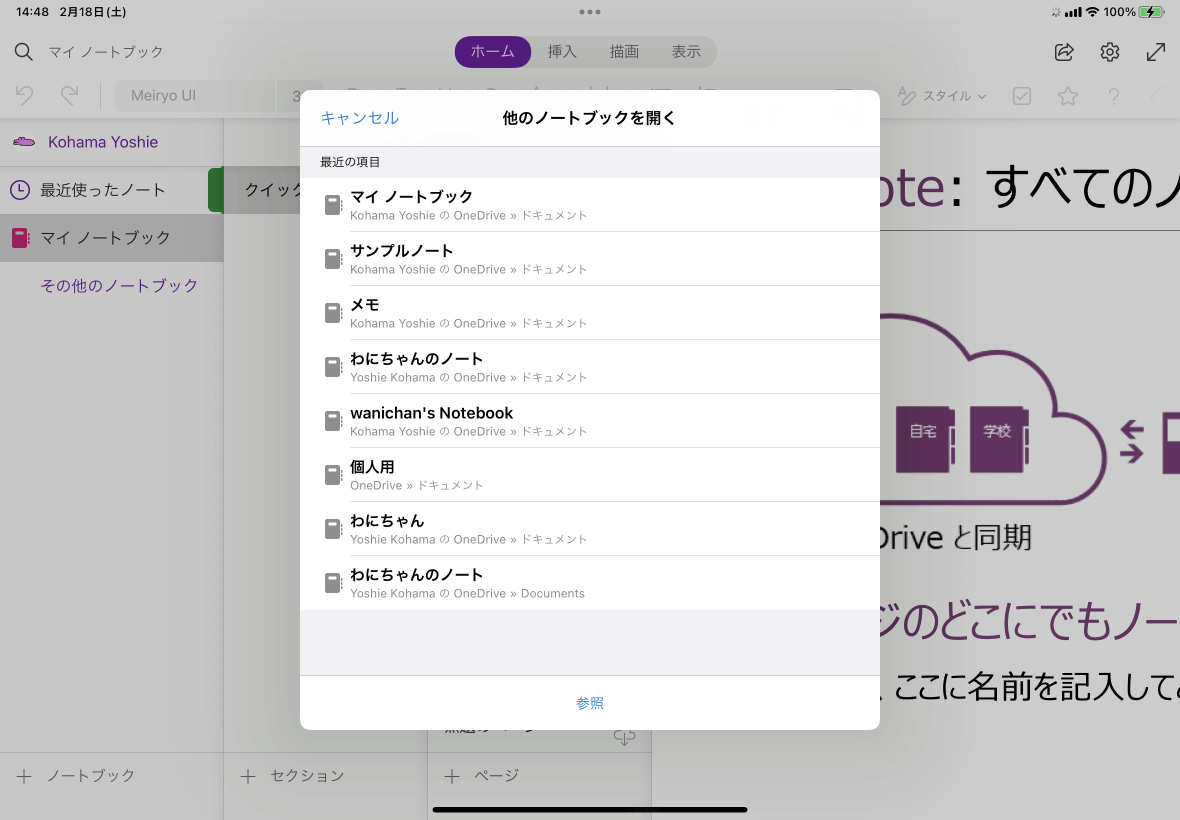Tap the Wi-Fi icon in status bar

click(x=1093, y=12)
